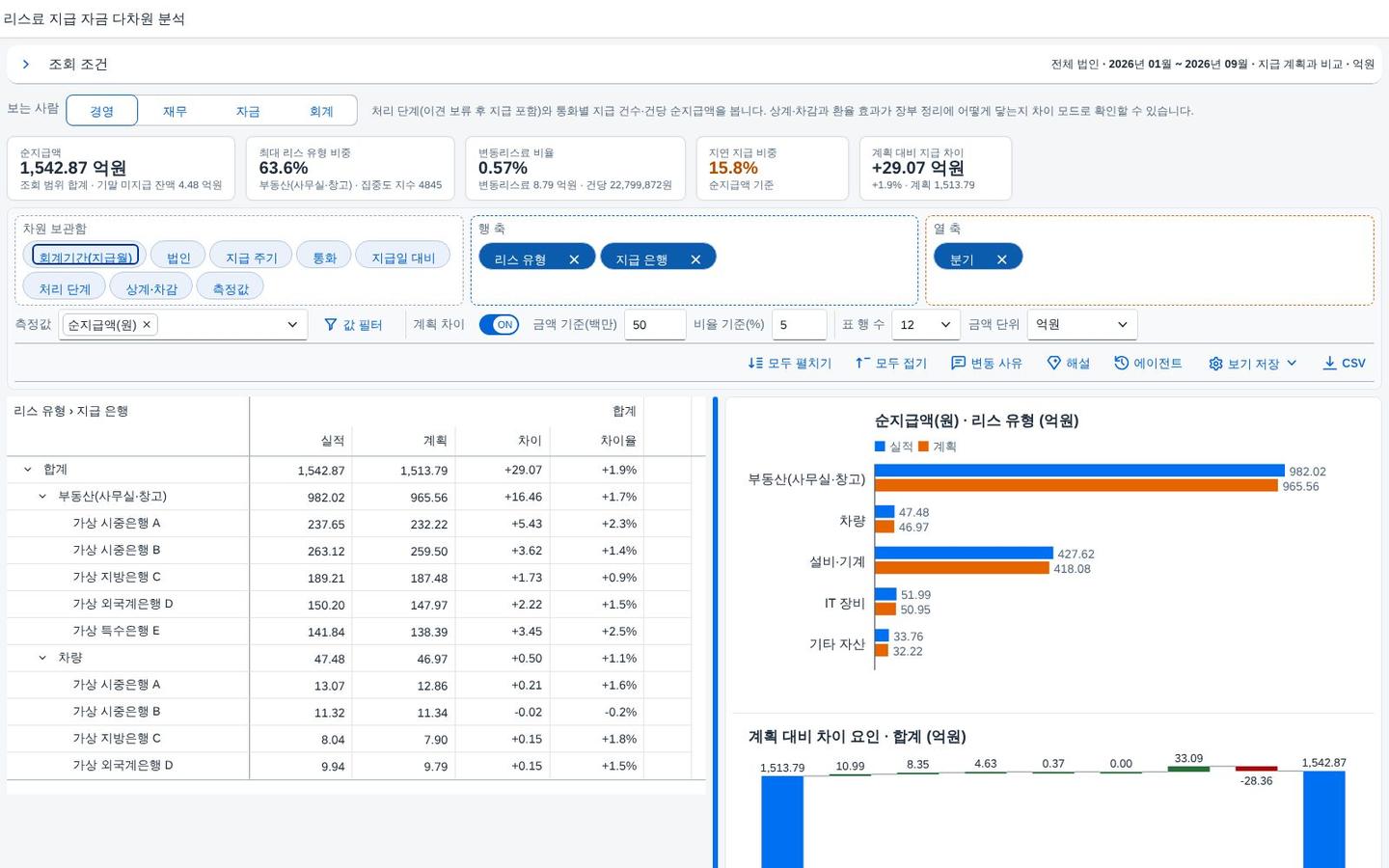Screen dimensions: 1389x868
Task: Open the 값 필터 funnel filter
Action: click(x=353, y=325)
